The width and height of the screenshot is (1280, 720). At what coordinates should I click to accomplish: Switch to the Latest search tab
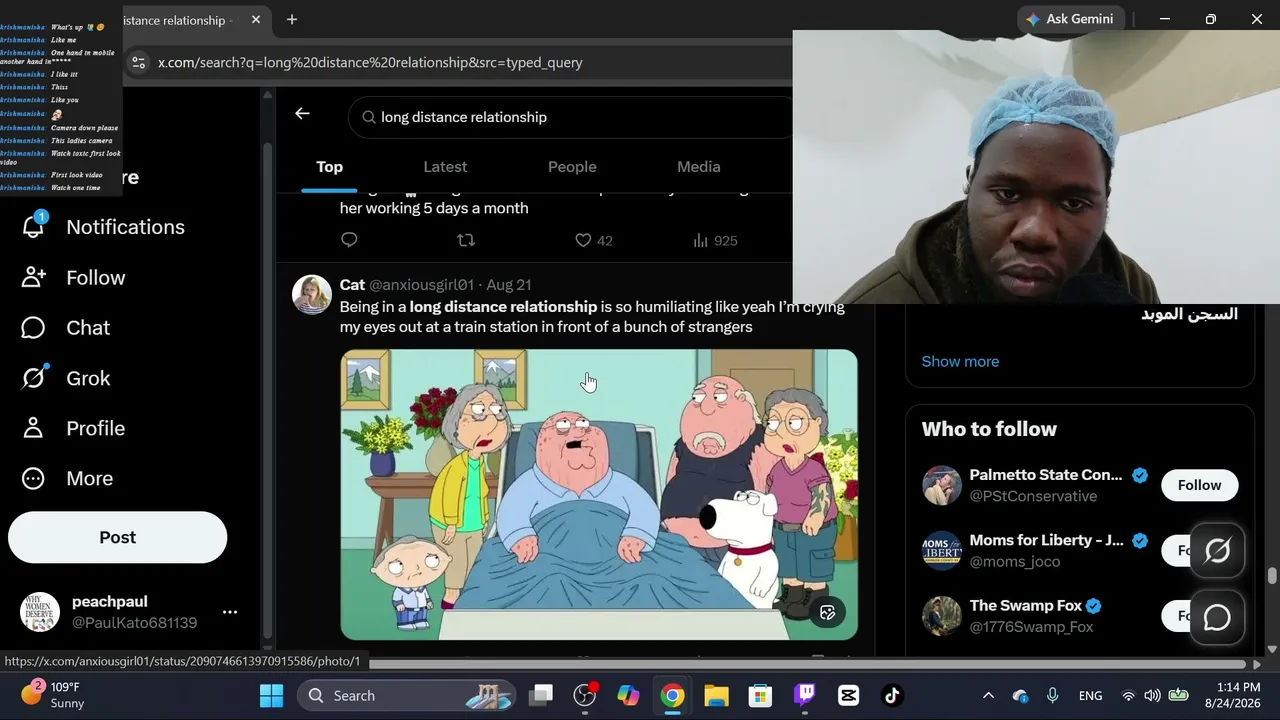(x=445, y=167)
